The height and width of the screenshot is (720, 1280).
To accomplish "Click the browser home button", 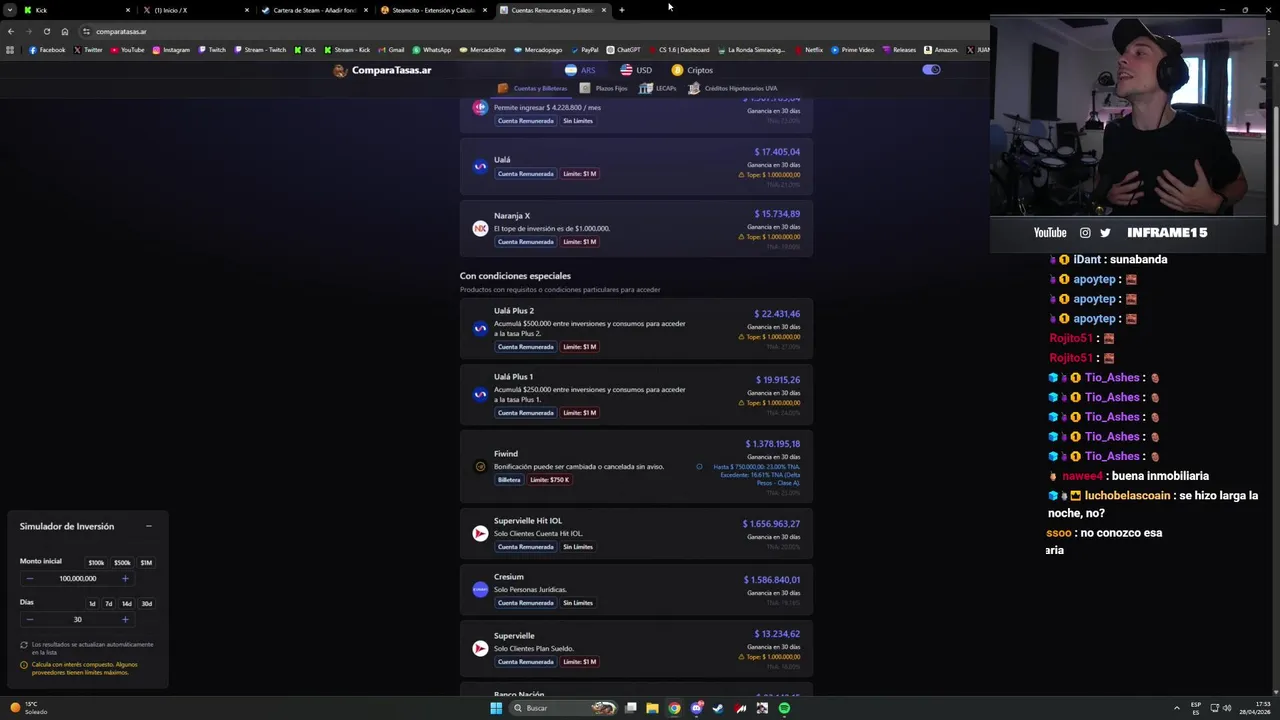I will coord(65,31).
